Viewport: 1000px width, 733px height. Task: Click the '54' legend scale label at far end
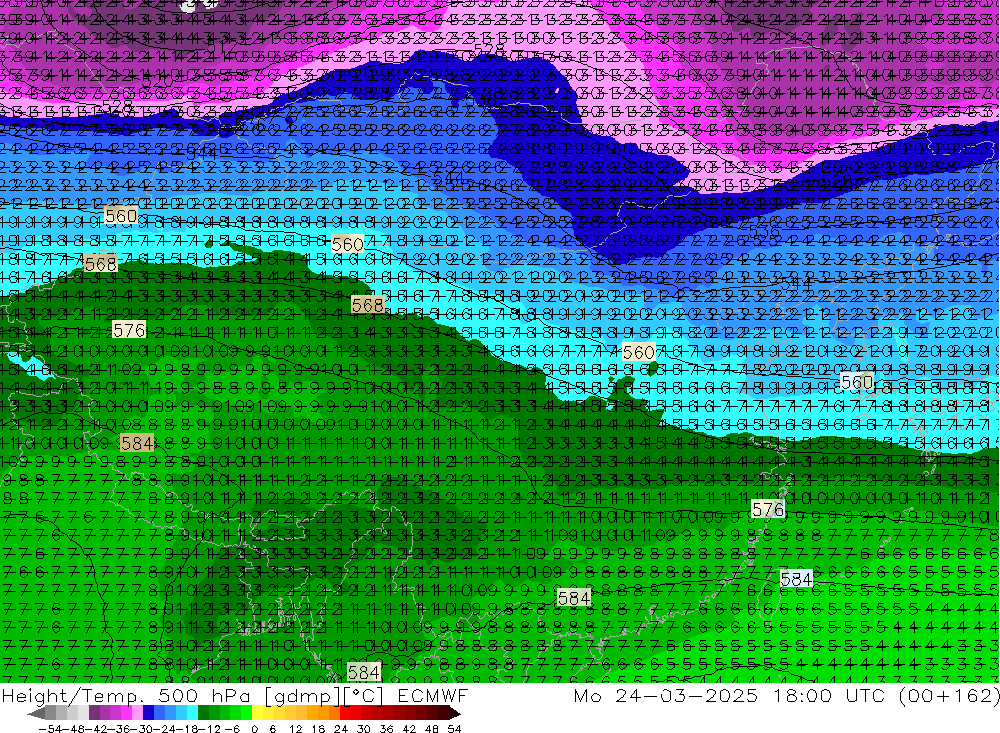click(454, 729)
